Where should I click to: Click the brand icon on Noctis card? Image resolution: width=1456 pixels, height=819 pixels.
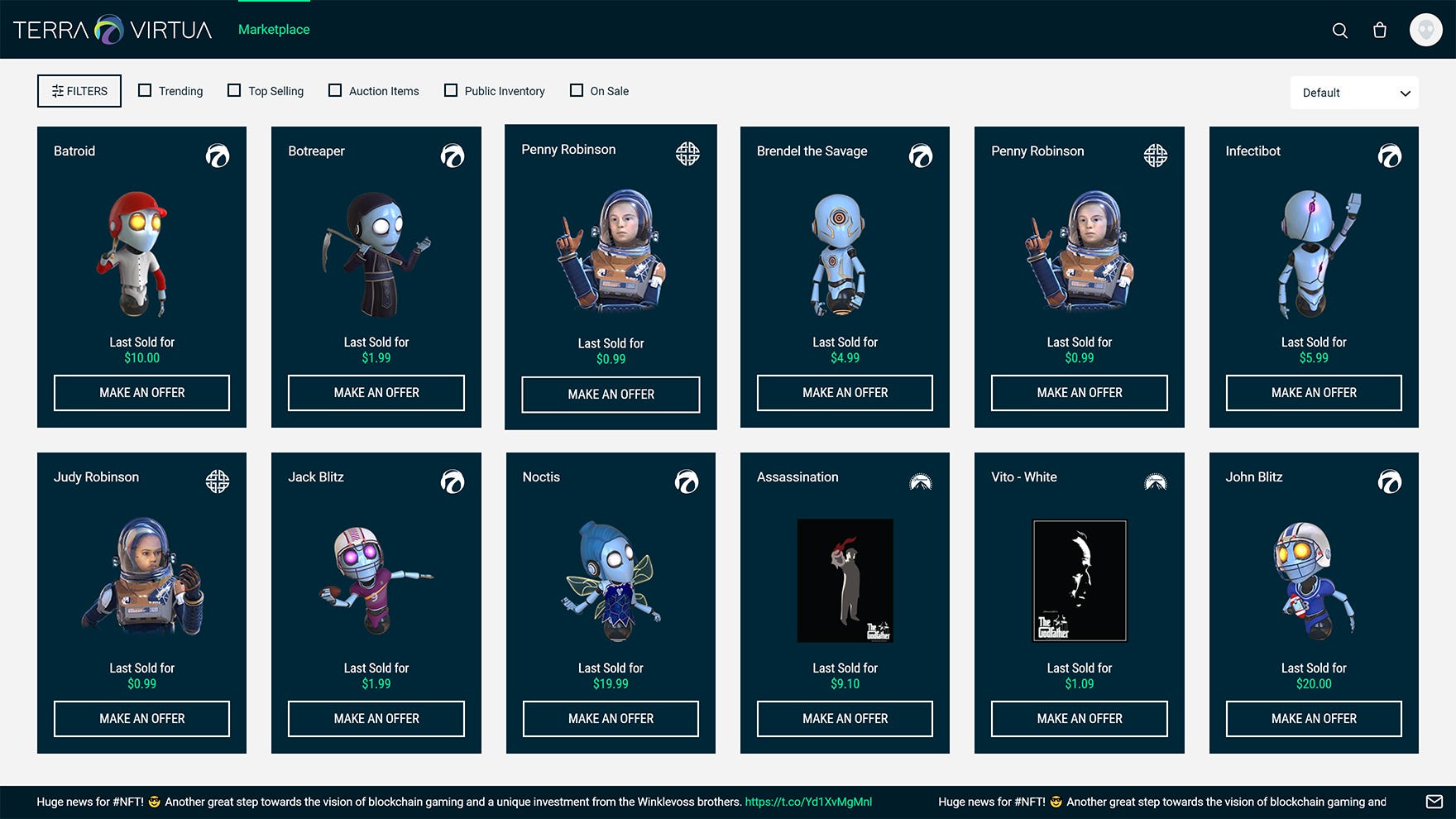(687, 481)
